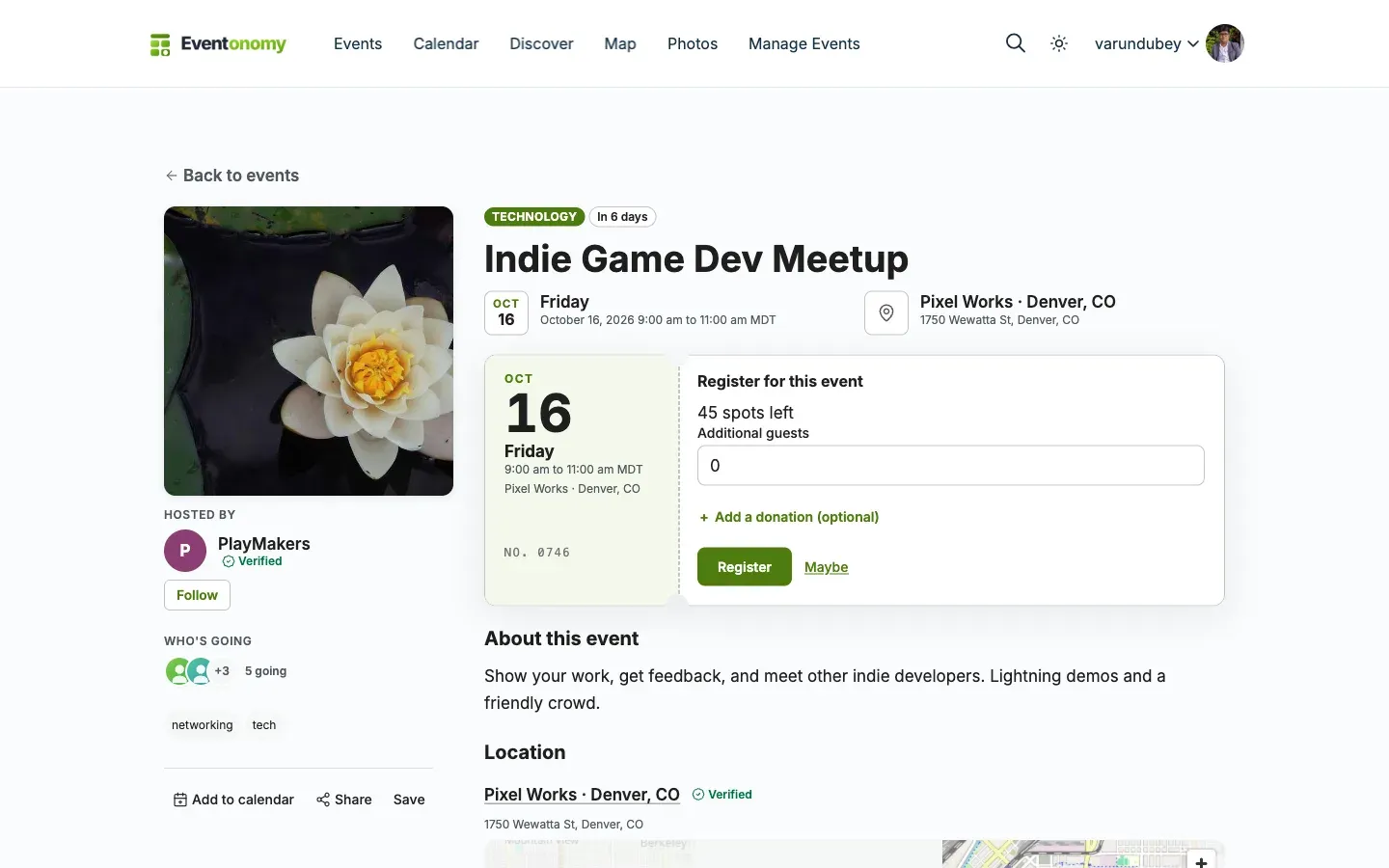Open the Photos nav item

(693, 43)
